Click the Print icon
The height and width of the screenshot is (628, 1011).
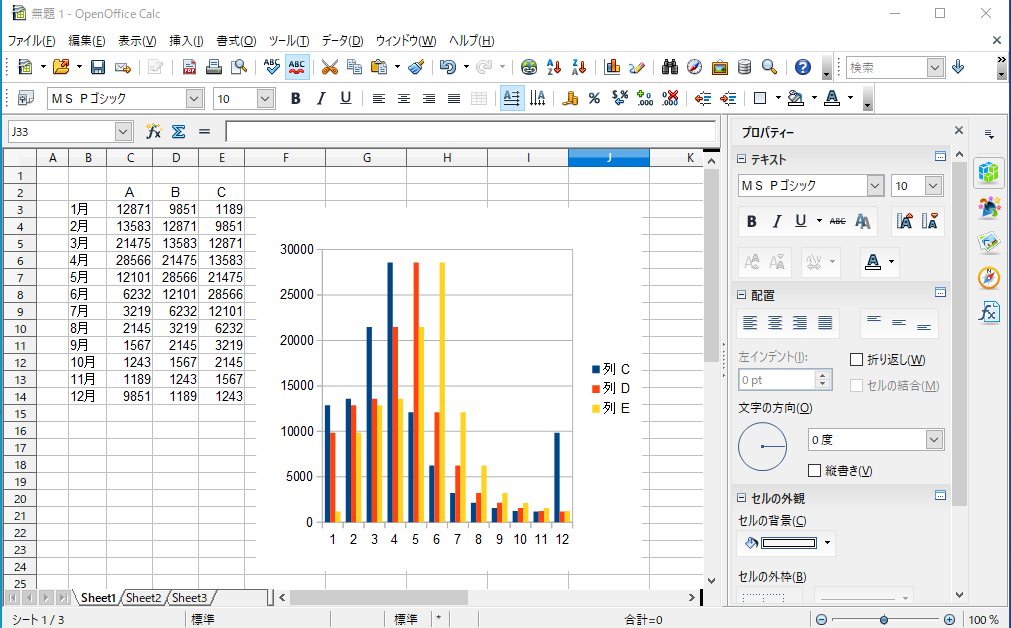pyautogui.click(x=213, y=67)
